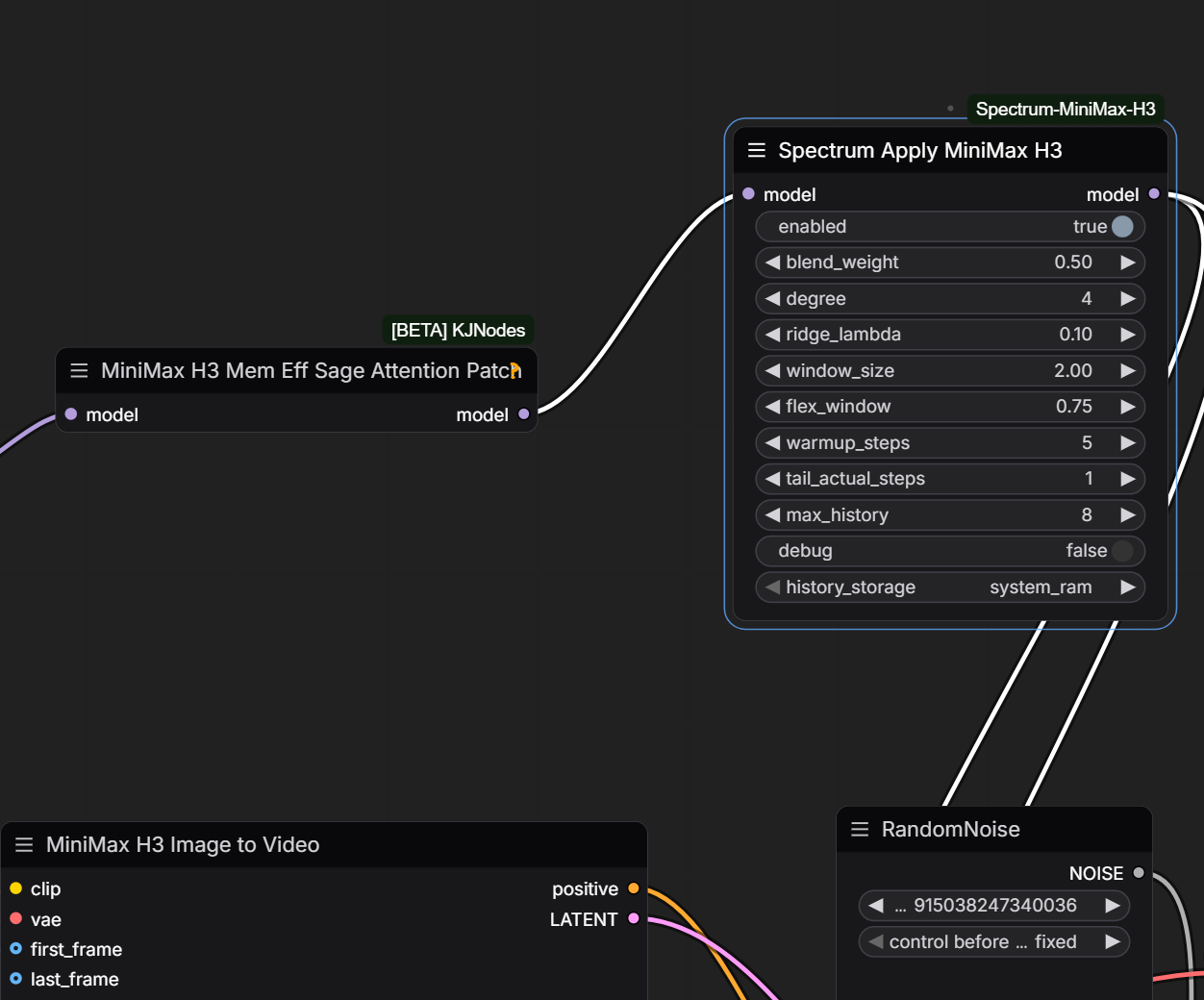The height and width of the screenshot is (1000, 1204).
Task: Open MiniMax H3 Mem Eff Sage Attention Patch menu icon
Action: [x=79, y=370]
